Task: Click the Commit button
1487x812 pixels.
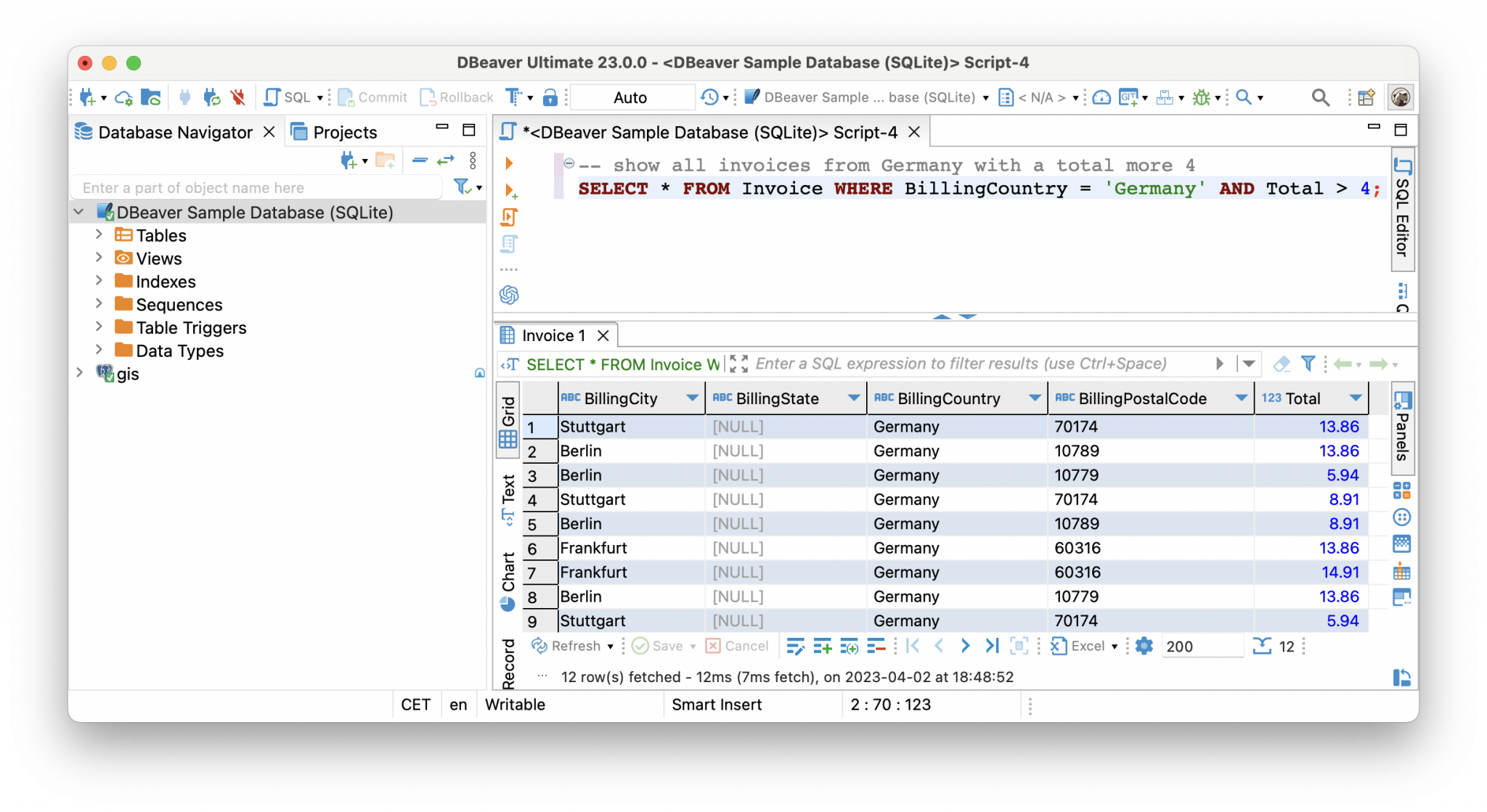Action: point(372,97)
